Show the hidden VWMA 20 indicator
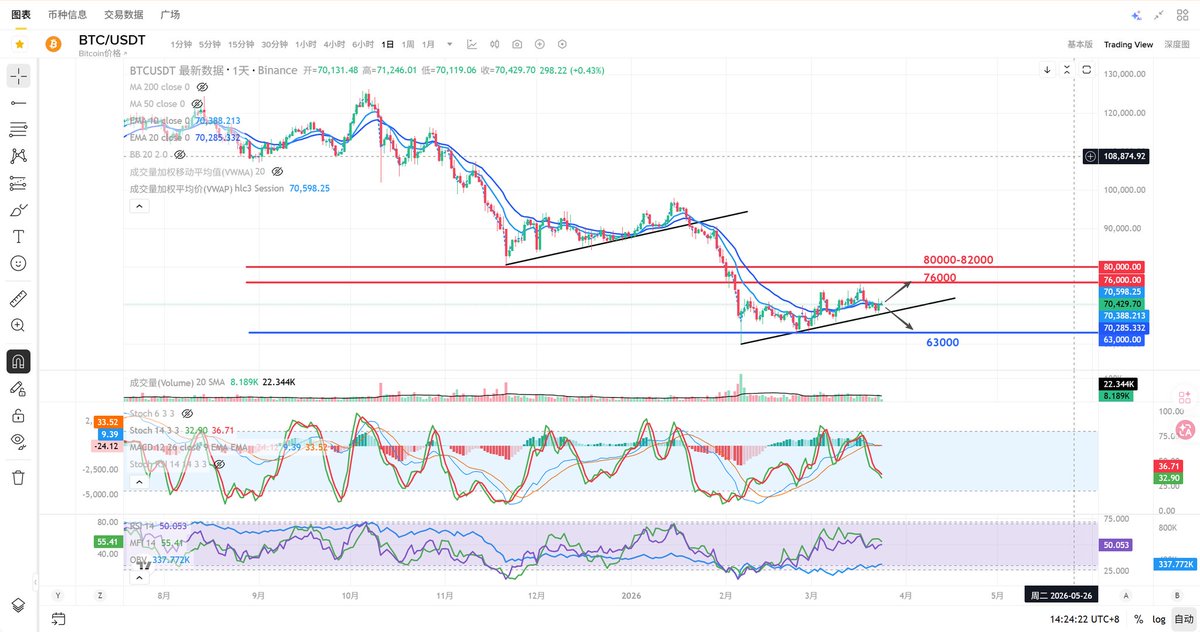 click(275, 171)
